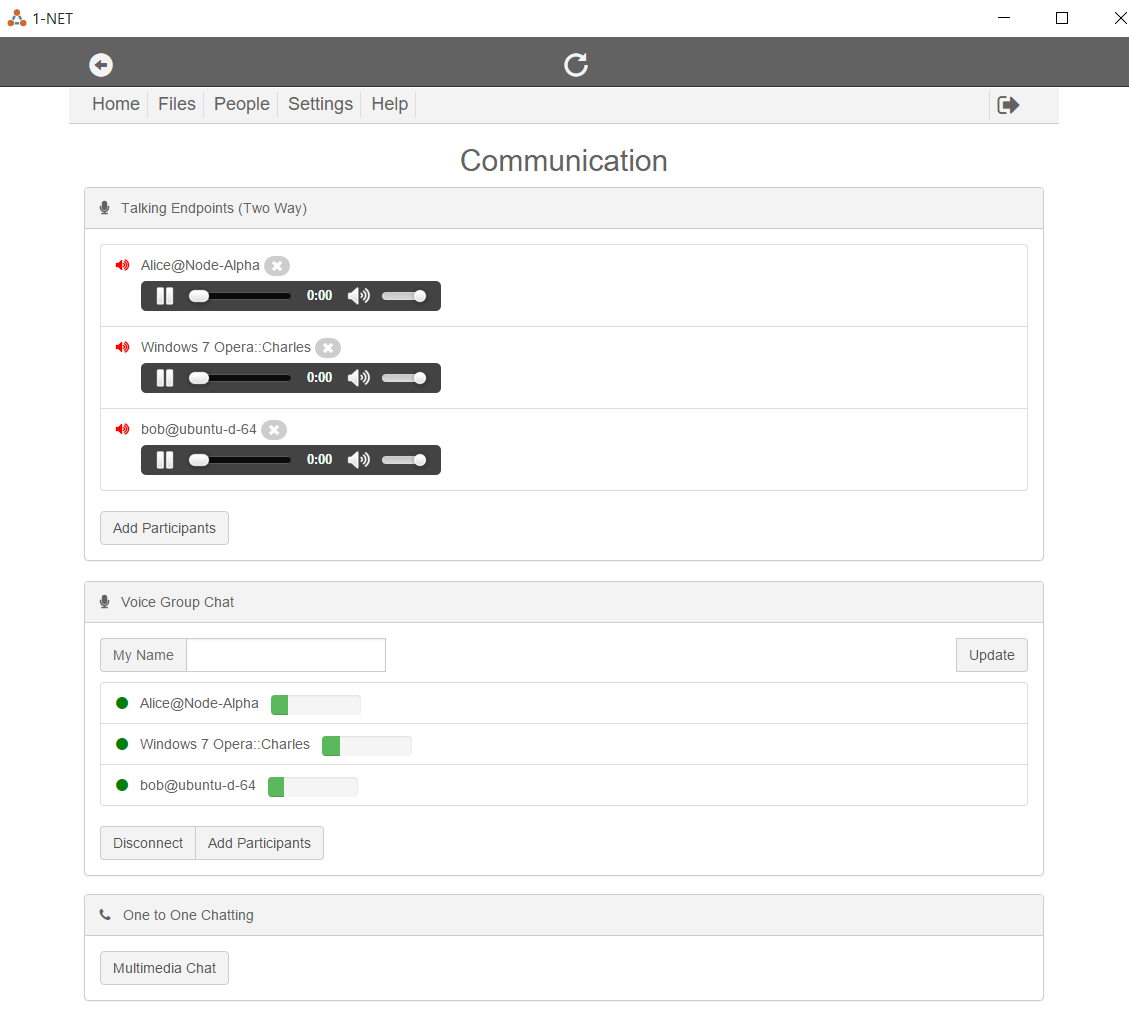Click Add Participants under Talking Endpoints
The width and height of the screenshot is (1129, 1022).
pyautogui.click(x=164, y=528)
